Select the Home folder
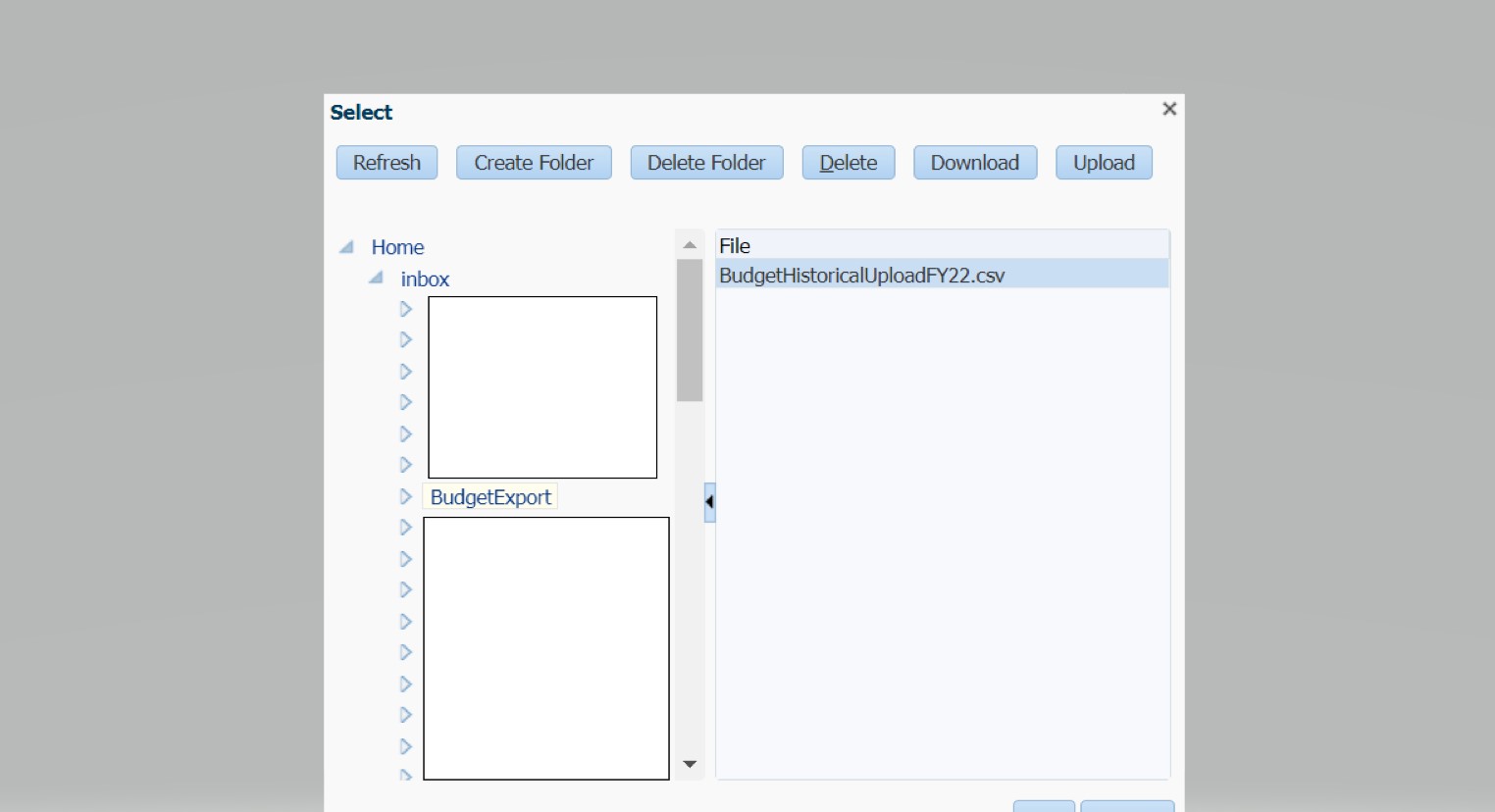The image size is (1495, 812). 397,247
